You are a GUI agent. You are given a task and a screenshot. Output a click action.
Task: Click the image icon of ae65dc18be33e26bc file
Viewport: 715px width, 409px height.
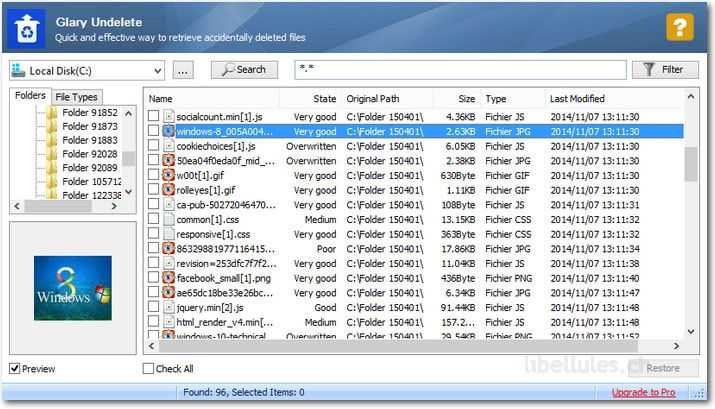[x=169, y=292]
